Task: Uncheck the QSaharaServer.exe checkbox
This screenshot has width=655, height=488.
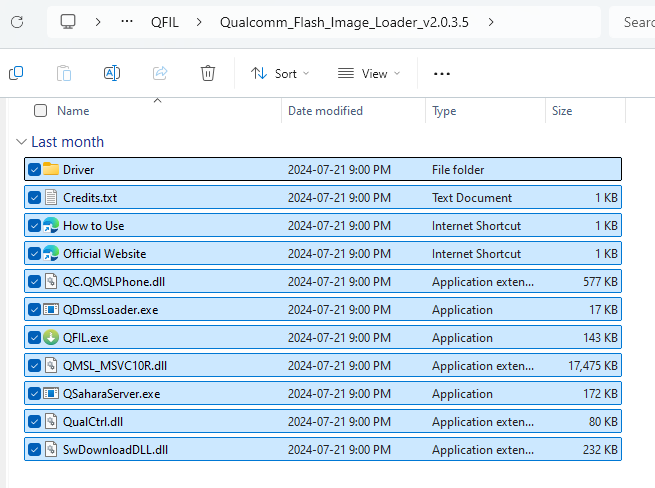Action: tap(34, 394)
